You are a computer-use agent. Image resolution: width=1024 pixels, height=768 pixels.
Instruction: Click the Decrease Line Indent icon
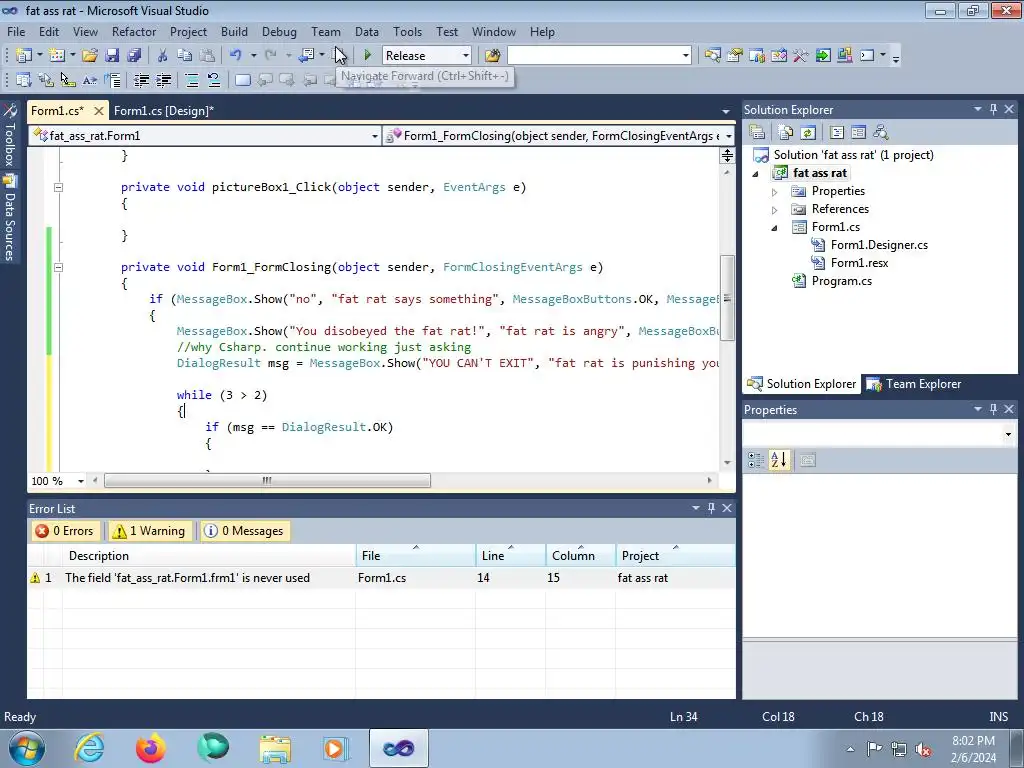(141, 80)
